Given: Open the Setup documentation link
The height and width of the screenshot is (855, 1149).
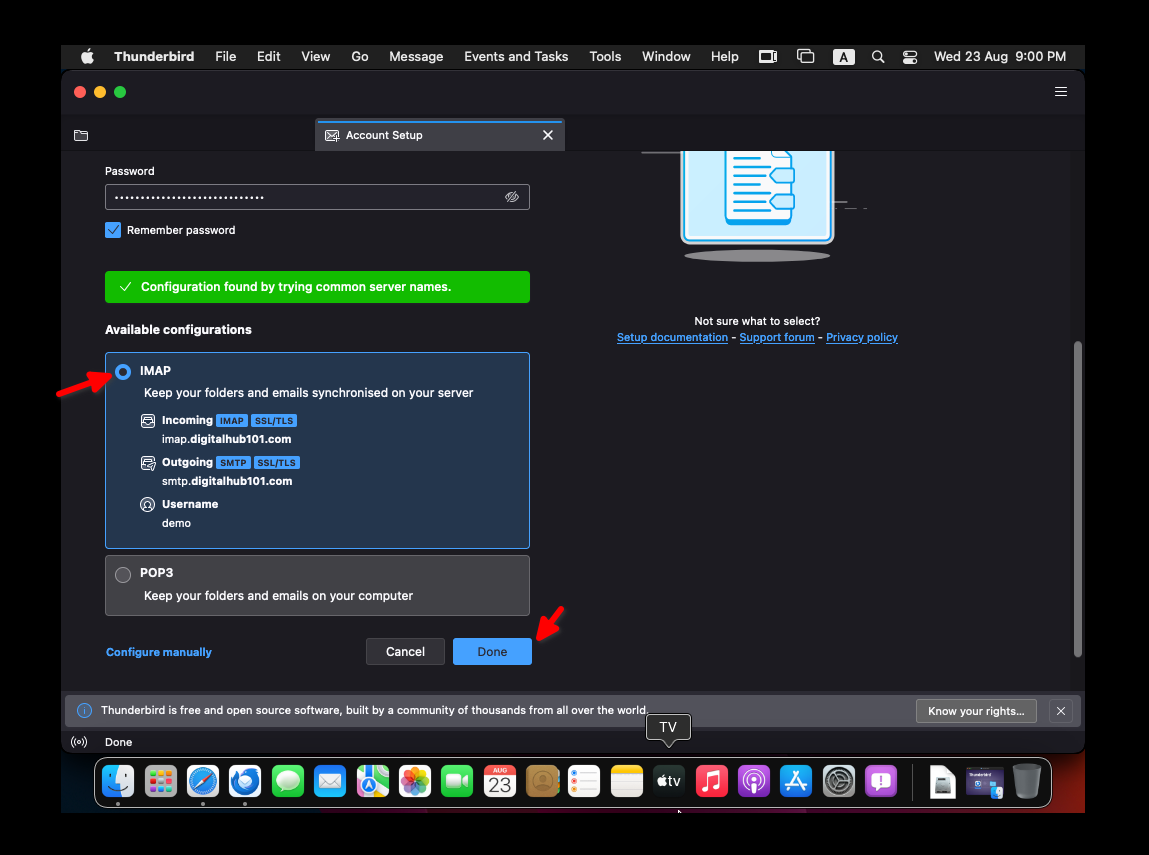Looking at the screenshot, I should click(672, 337).
